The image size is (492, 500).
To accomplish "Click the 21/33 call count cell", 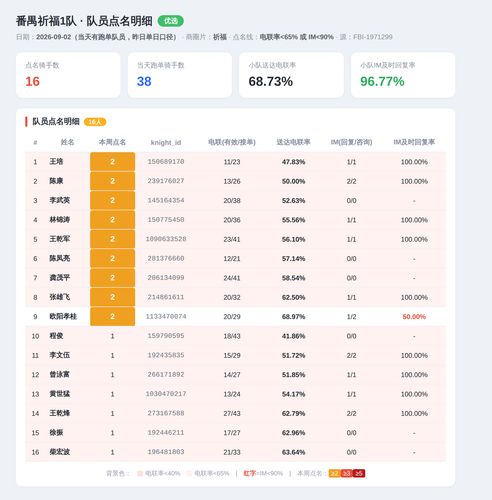I will (232, 452).
